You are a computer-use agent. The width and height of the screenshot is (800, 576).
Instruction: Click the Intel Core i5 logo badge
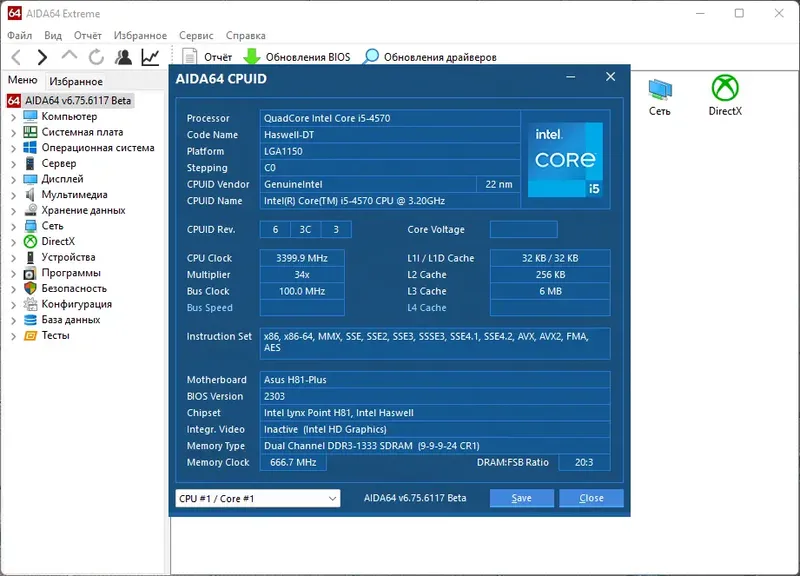click(x=565, y=160)
